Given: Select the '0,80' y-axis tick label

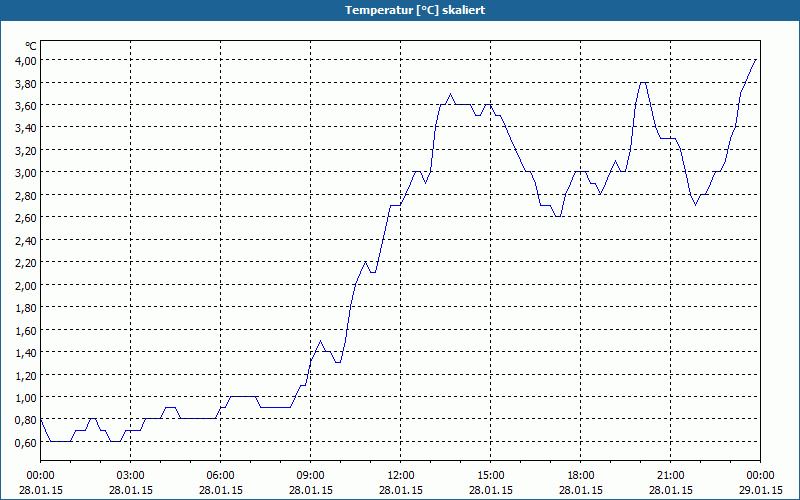Looking at the screenshot, I should (x=26, y=420).
